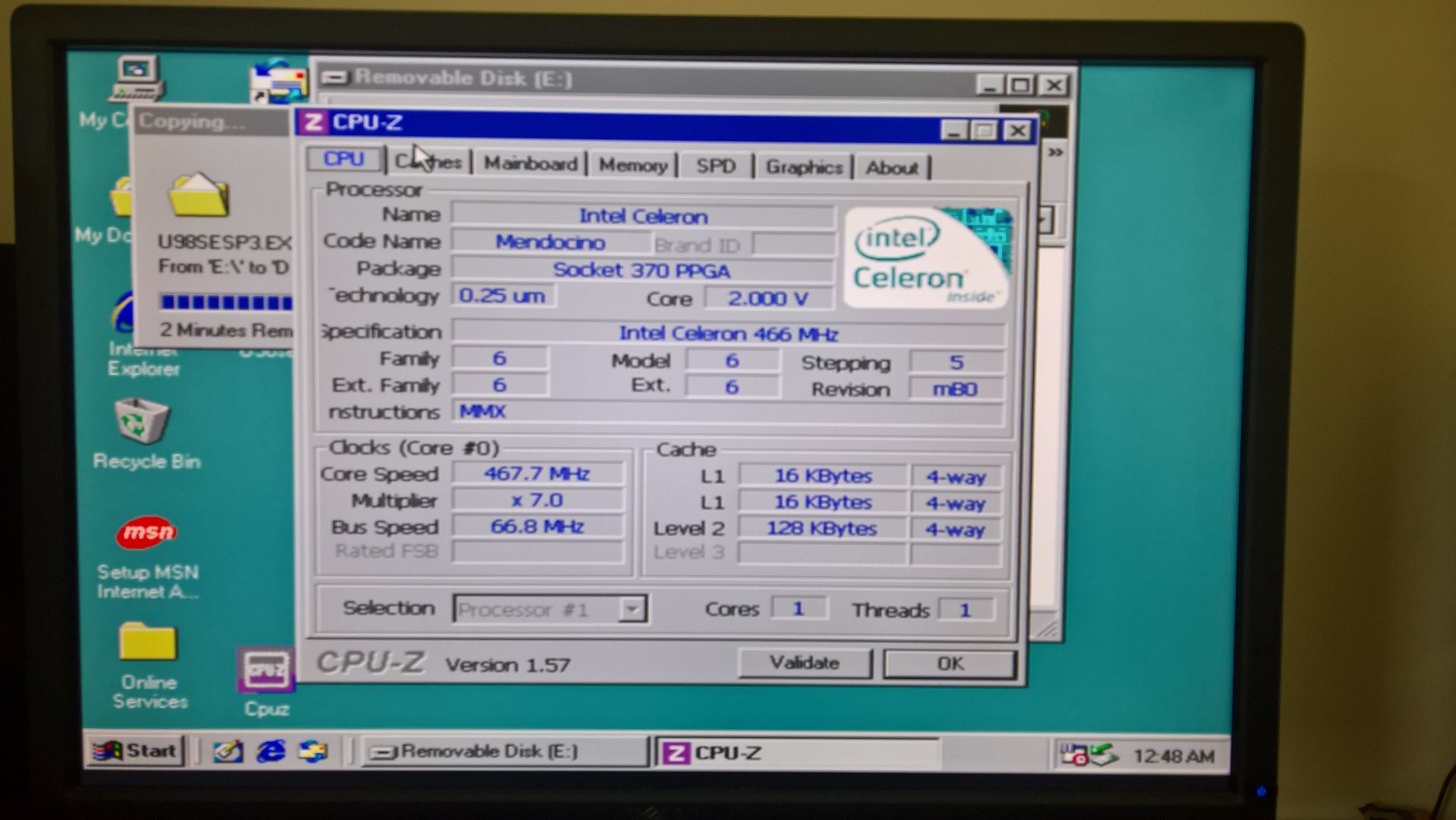
Task: Click the Intel Celeron logo image
Action: [x=927, y=257]
